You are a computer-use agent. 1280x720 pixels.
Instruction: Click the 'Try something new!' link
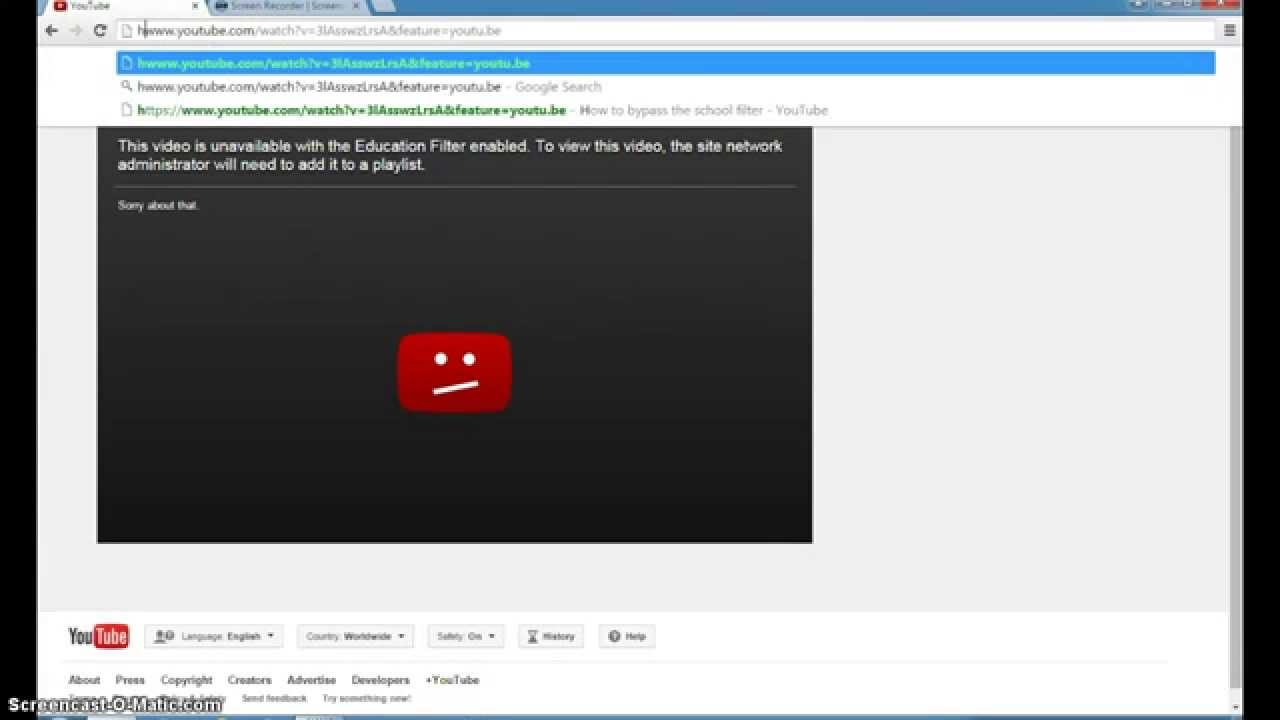point(366,698)
